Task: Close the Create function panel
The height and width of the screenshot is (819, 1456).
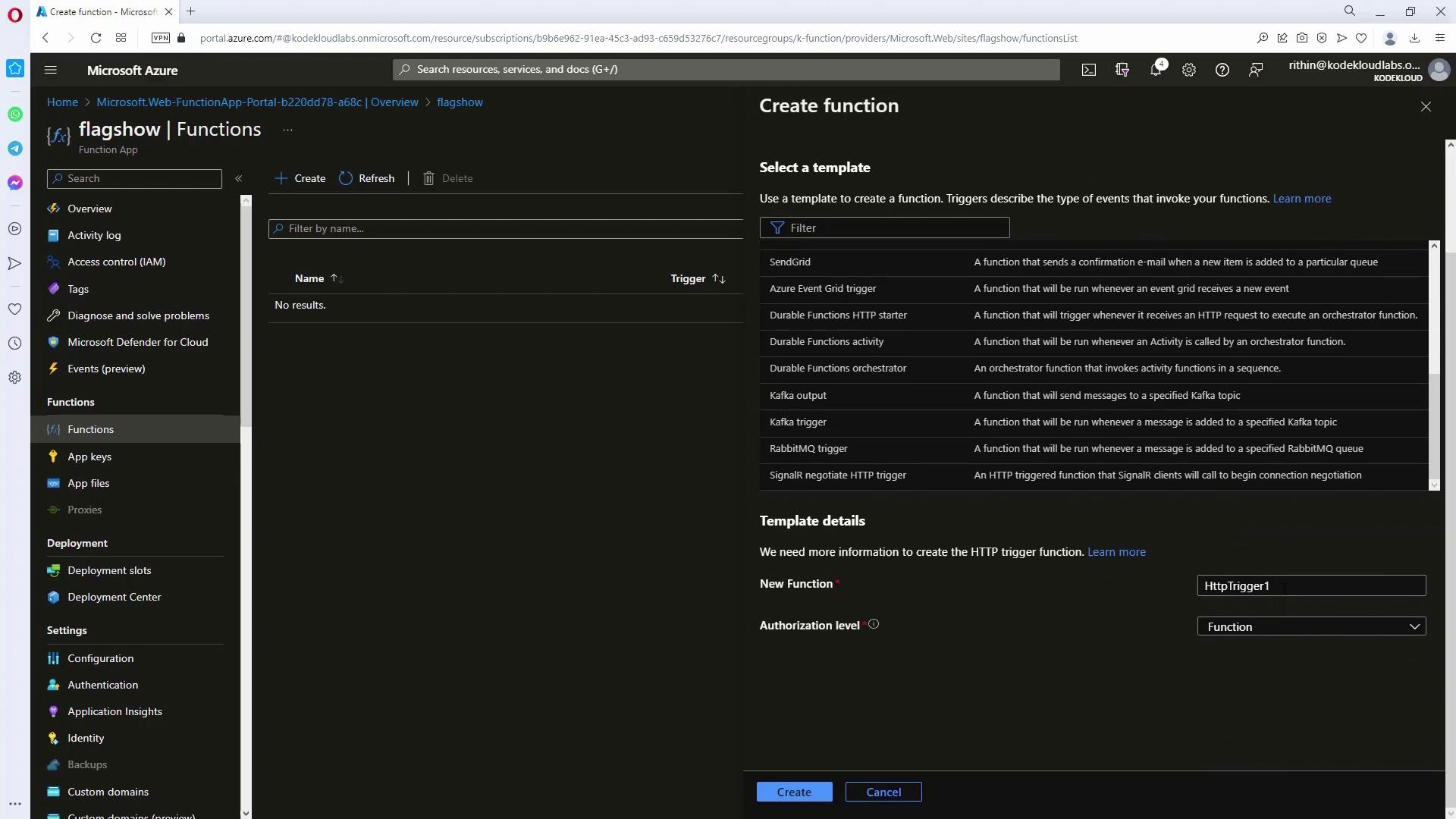Action: 1426,107
